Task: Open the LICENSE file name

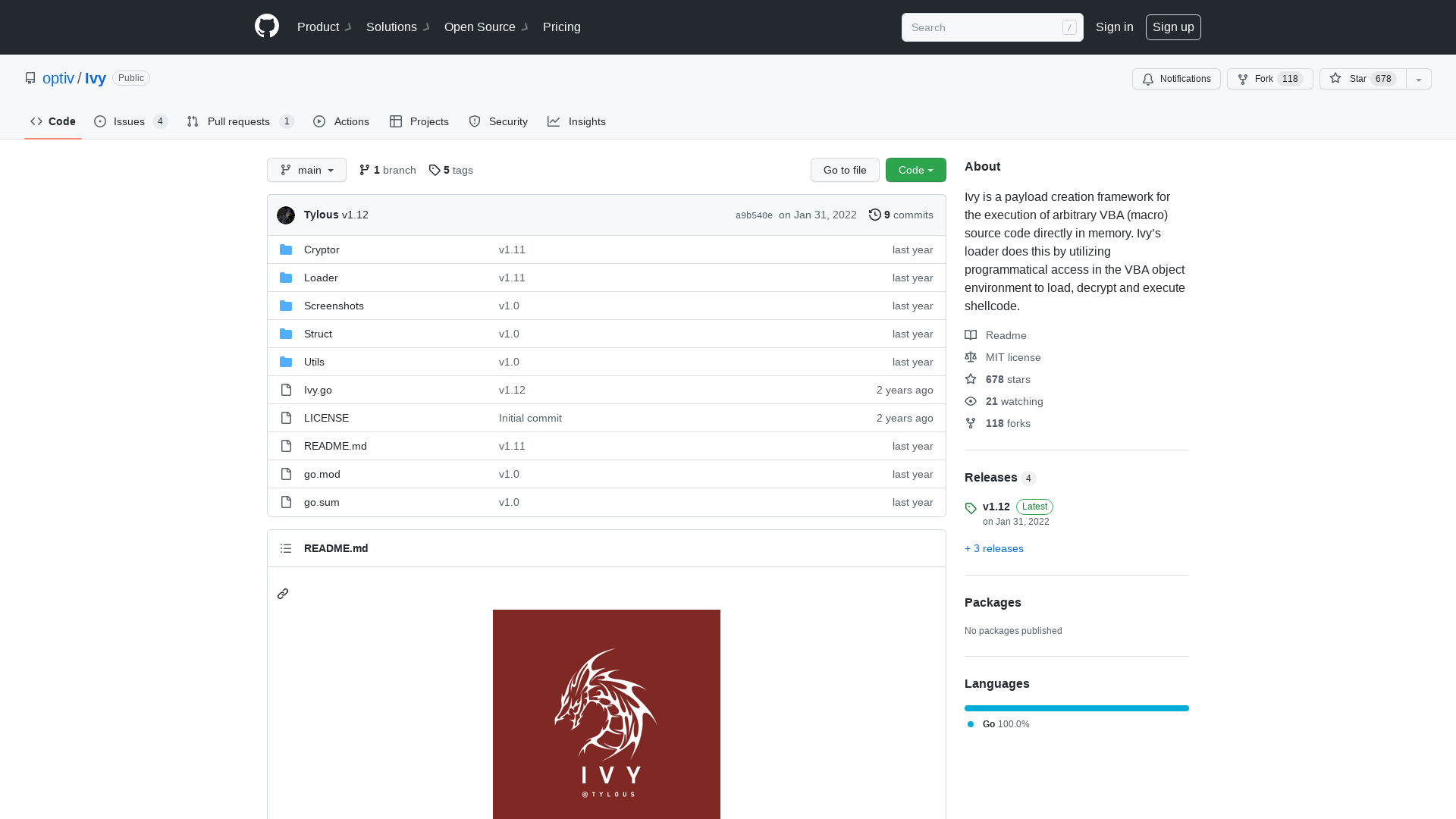Action: 326,418
